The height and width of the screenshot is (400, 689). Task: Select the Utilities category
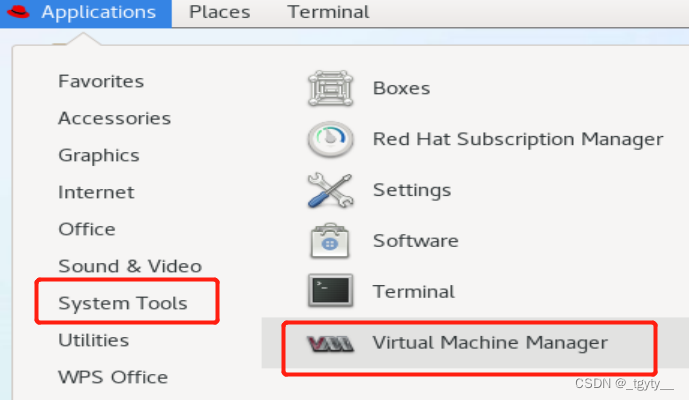pyautogui.click(x=94, y=340)
